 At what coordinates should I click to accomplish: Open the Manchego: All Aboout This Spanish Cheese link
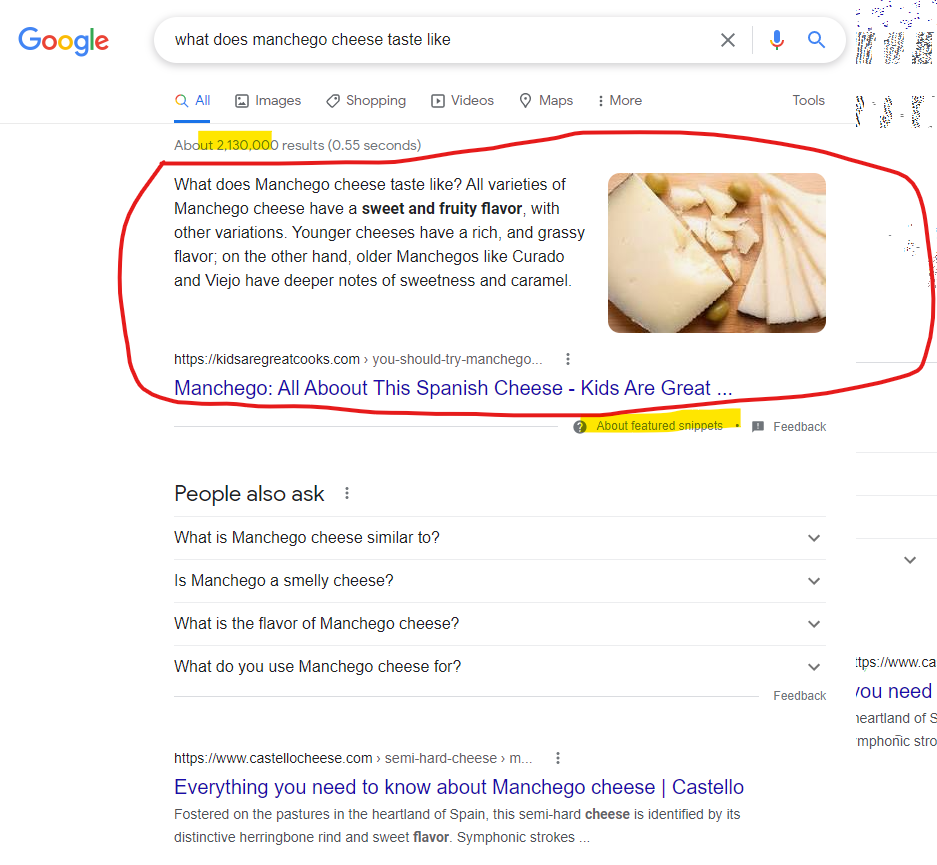tap(453, 388)
